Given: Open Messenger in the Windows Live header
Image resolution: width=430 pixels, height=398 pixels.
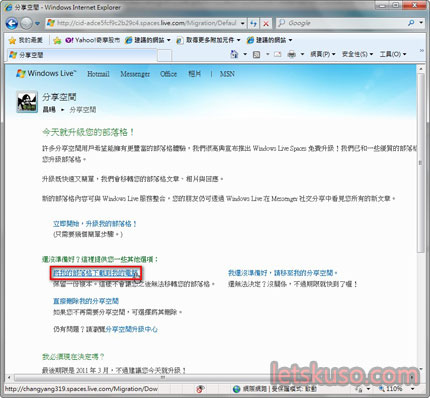Looking at the screenshot, I should 135,74.
